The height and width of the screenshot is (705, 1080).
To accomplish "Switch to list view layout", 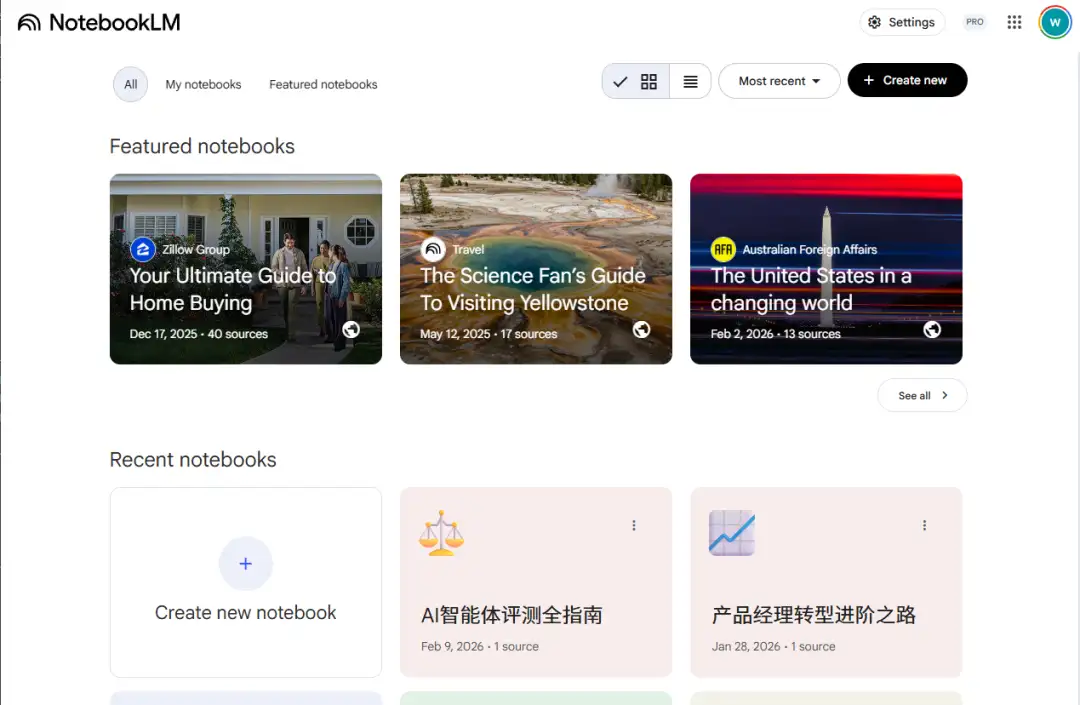I will 690,81.
